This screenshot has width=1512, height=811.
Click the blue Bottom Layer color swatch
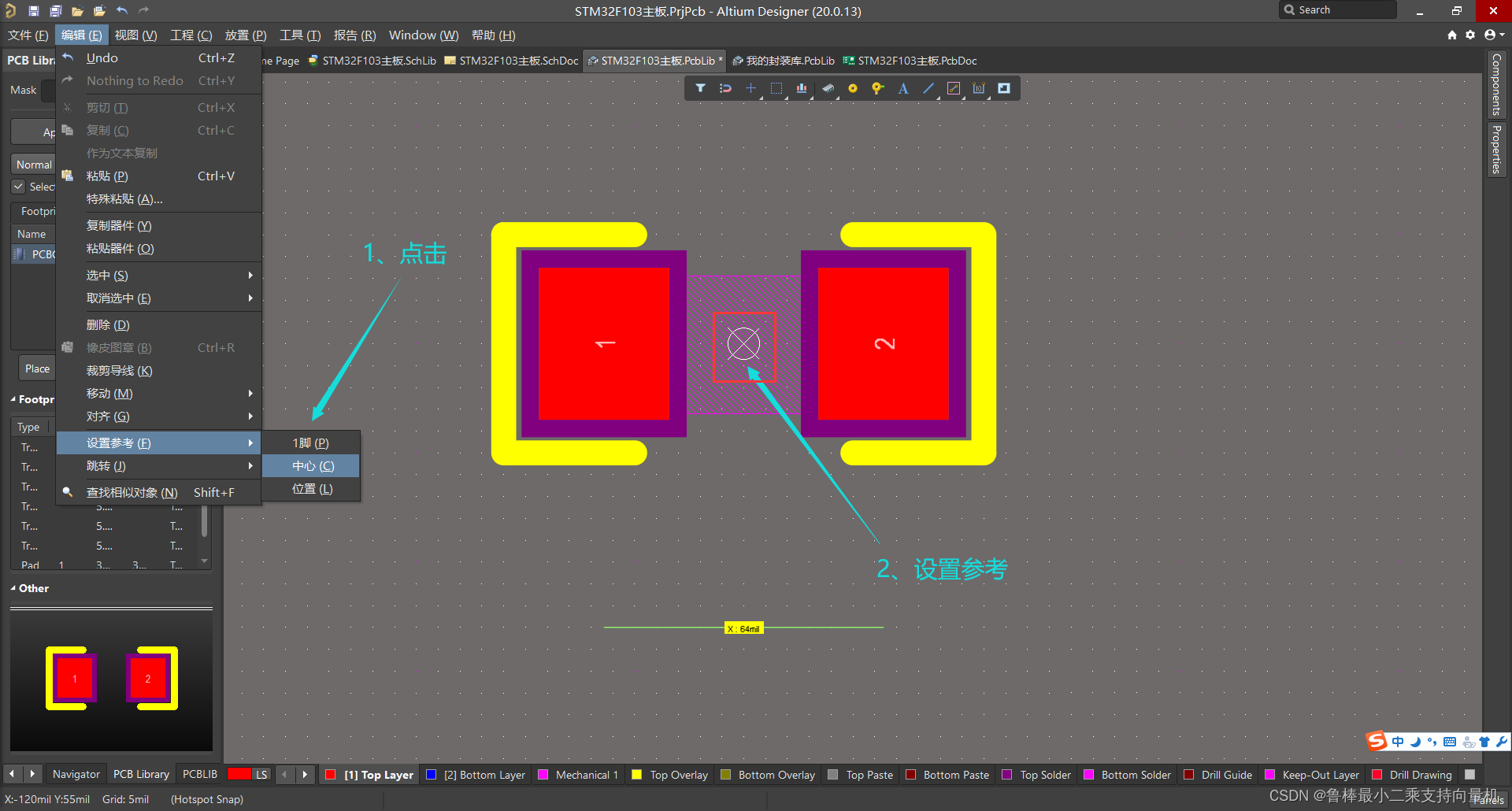[432, 775]
